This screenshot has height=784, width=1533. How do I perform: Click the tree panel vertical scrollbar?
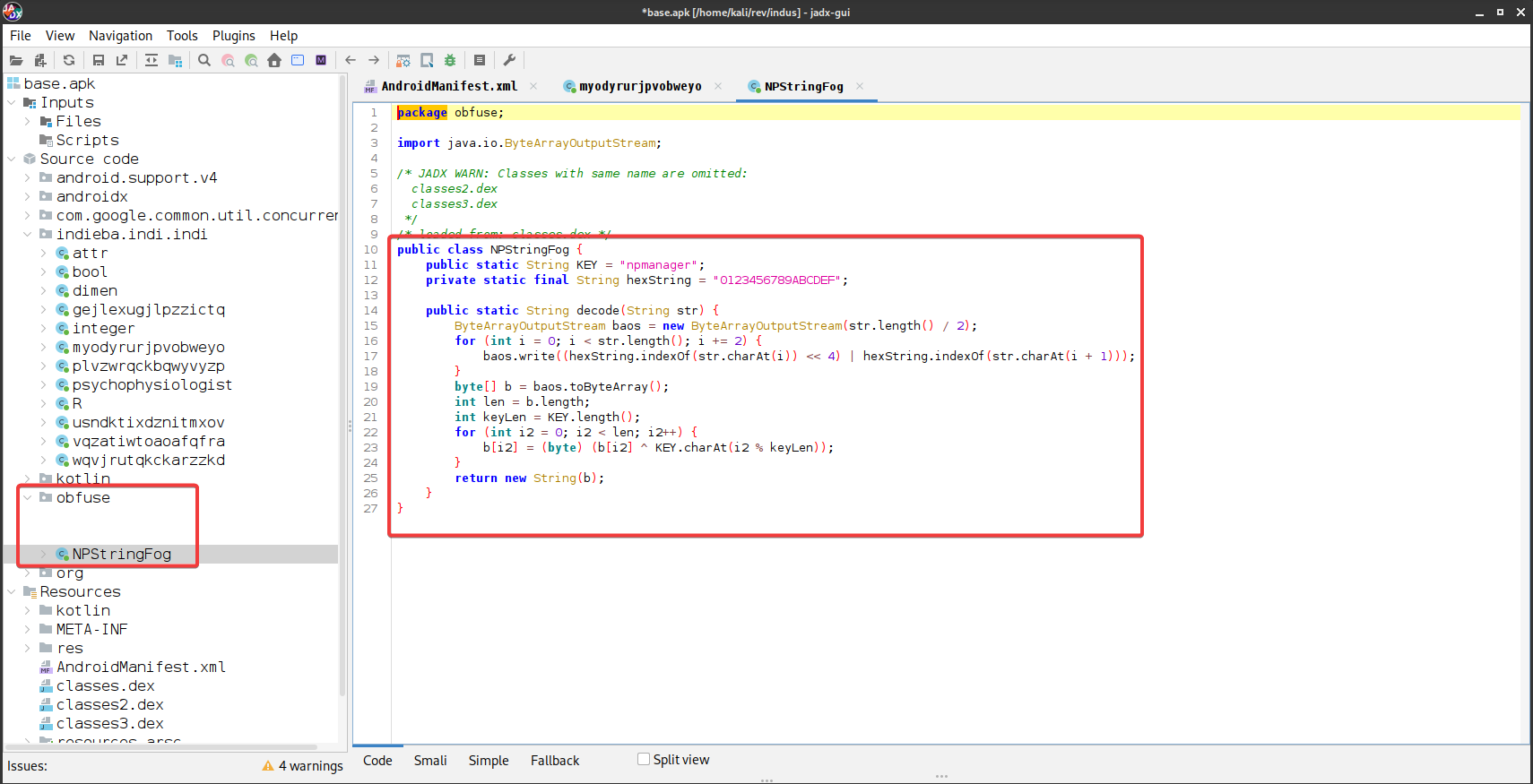tap(342, 385)
